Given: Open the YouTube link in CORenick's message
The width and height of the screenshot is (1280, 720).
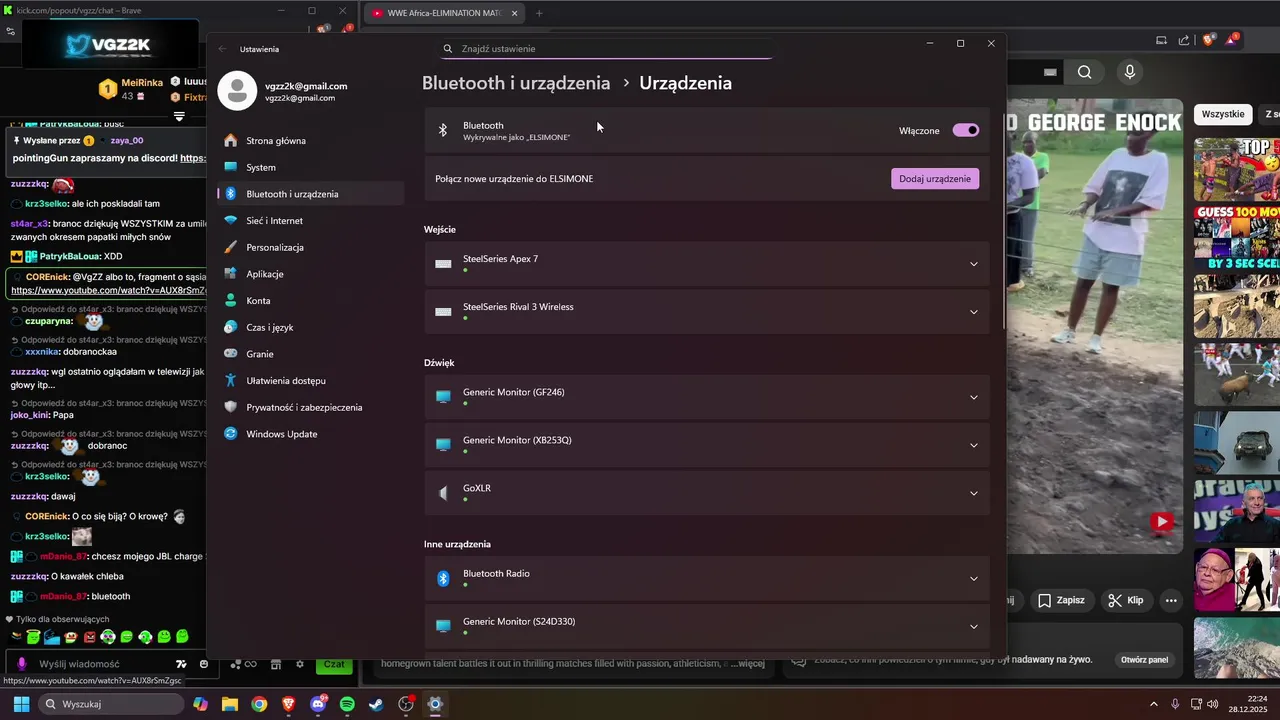Looking at the screenshot, I should coord(108,290).
